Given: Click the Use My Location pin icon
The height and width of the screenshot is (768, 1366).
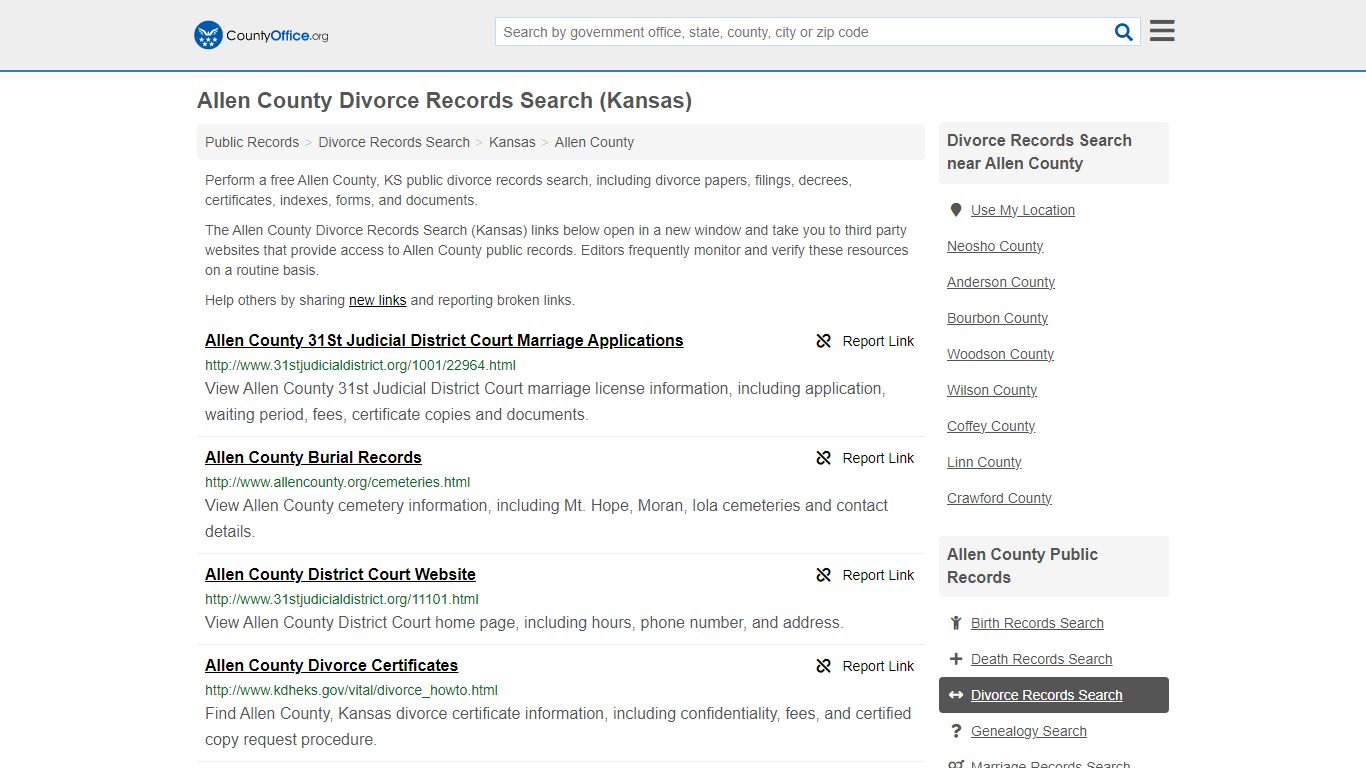Looking at the screenshot, I should (956, 210).
